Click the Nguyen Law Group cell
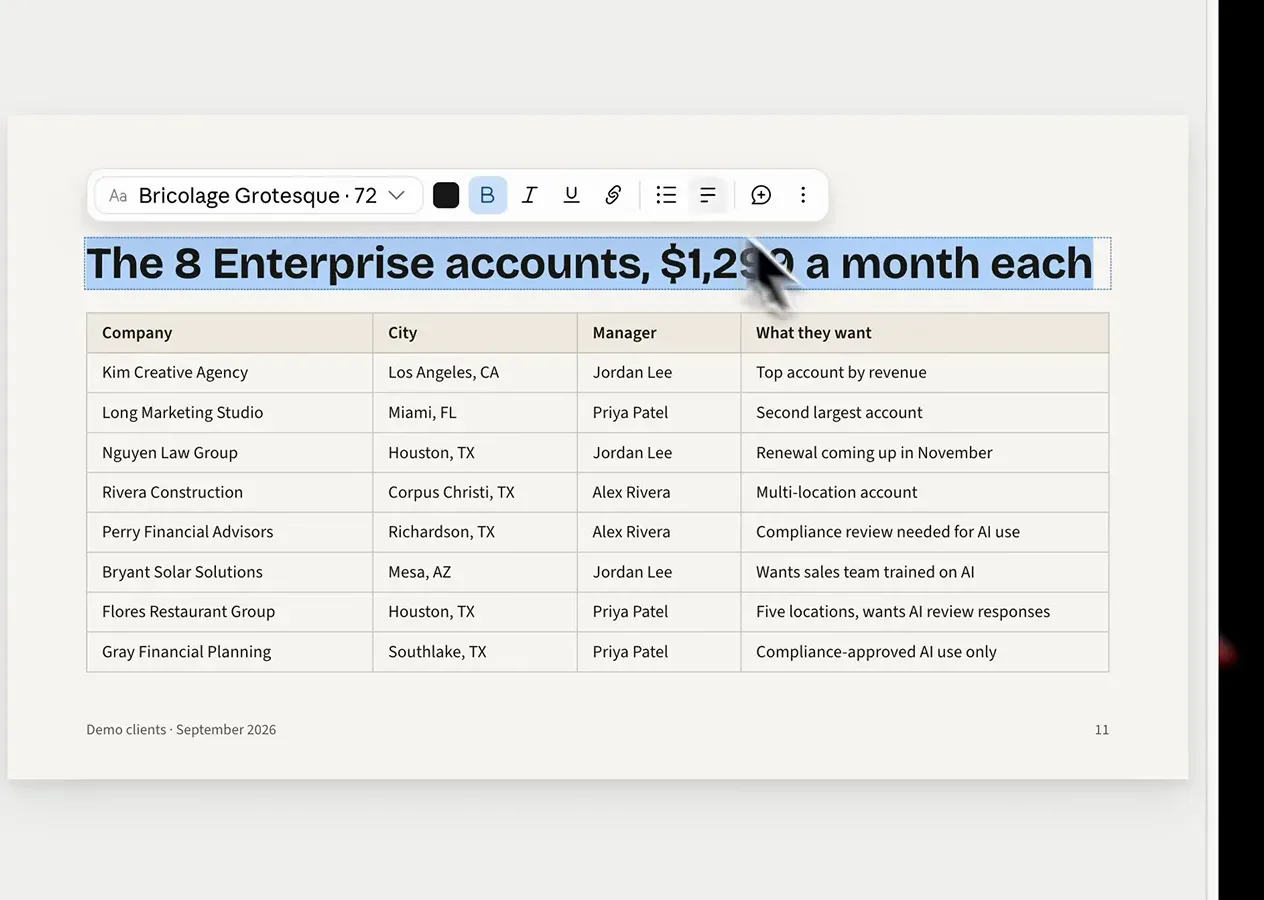Viewport: 1264px width, 900px height. [x=230, y=453]
